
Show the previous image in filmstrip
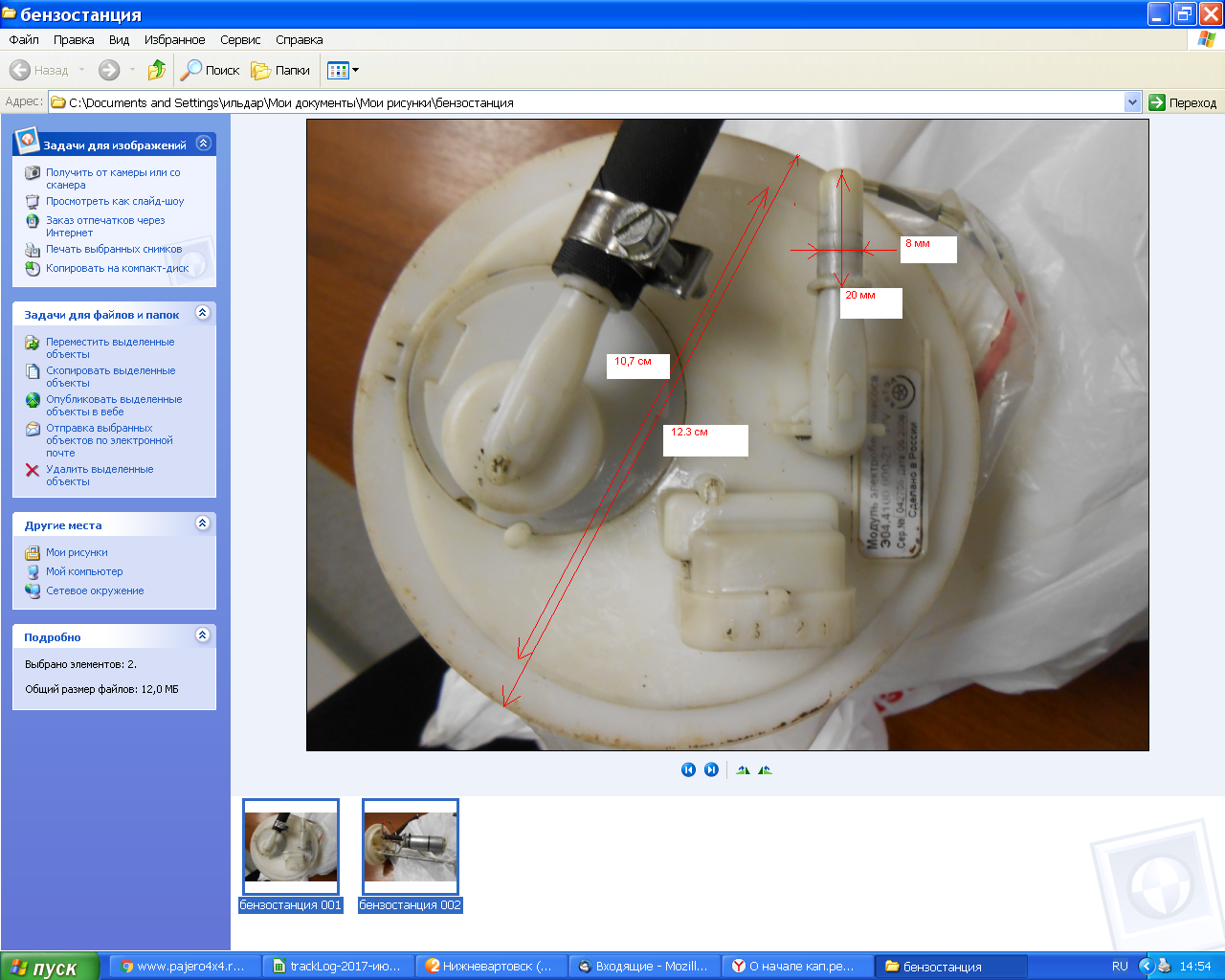tap(688, 769)
